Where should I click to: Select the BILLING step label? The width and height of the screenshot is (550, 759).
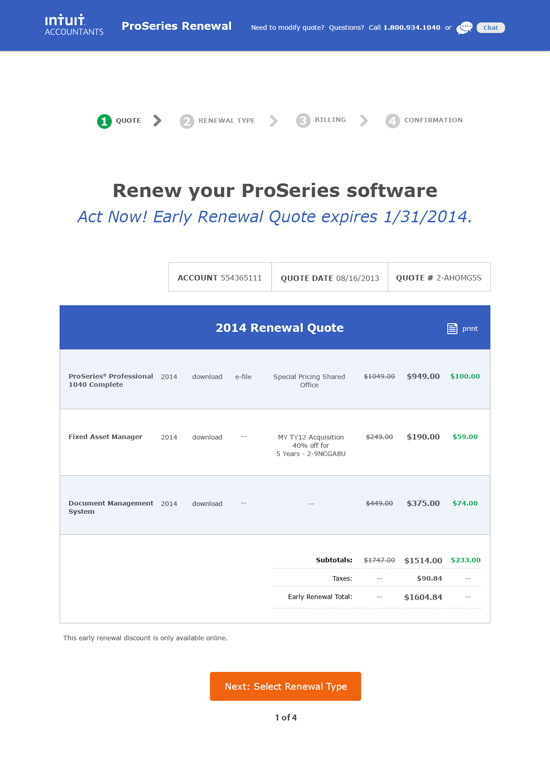tap(330, 120)
